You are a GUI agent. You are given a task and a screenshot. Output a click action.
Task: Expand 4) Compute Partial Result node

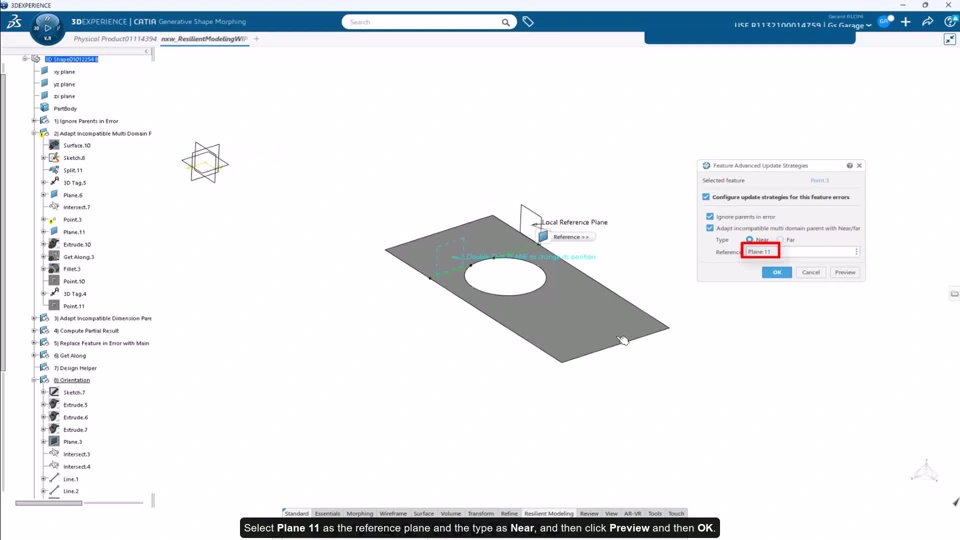(x=34, y=331)
